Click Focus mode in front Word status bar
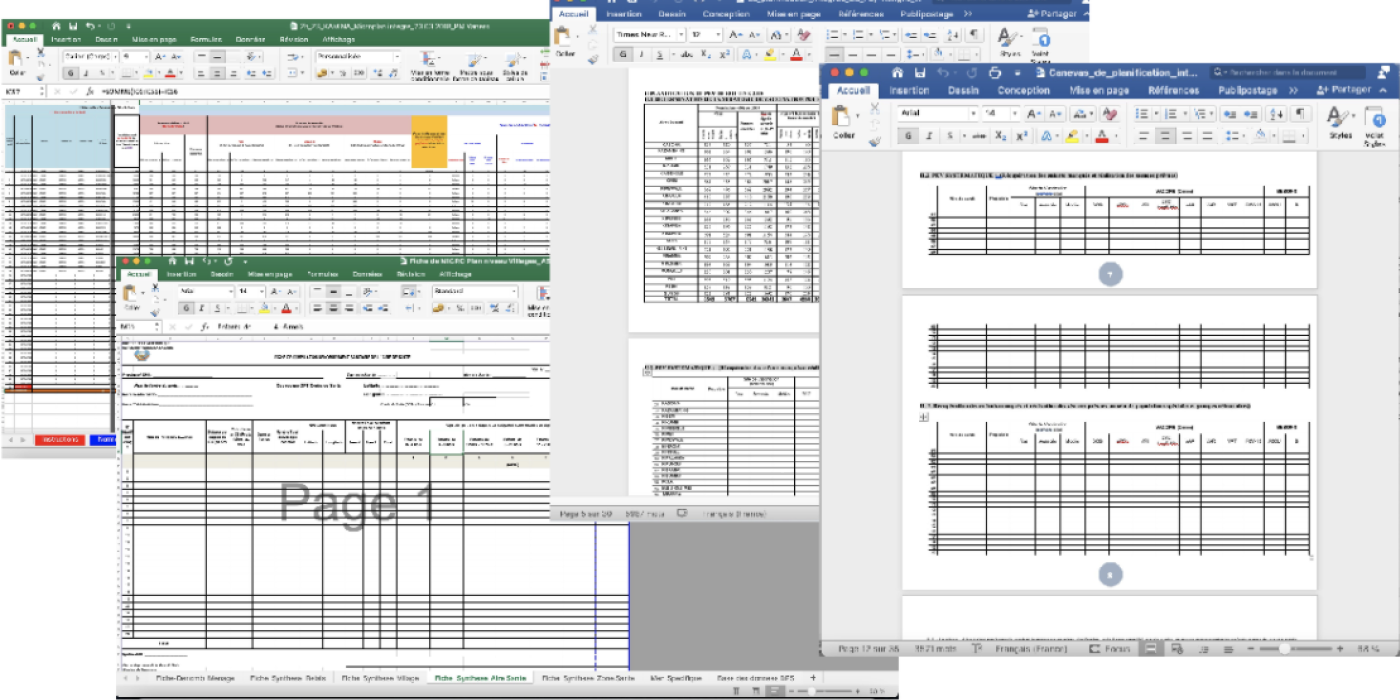1400x700 pixels. (1110, 649)
